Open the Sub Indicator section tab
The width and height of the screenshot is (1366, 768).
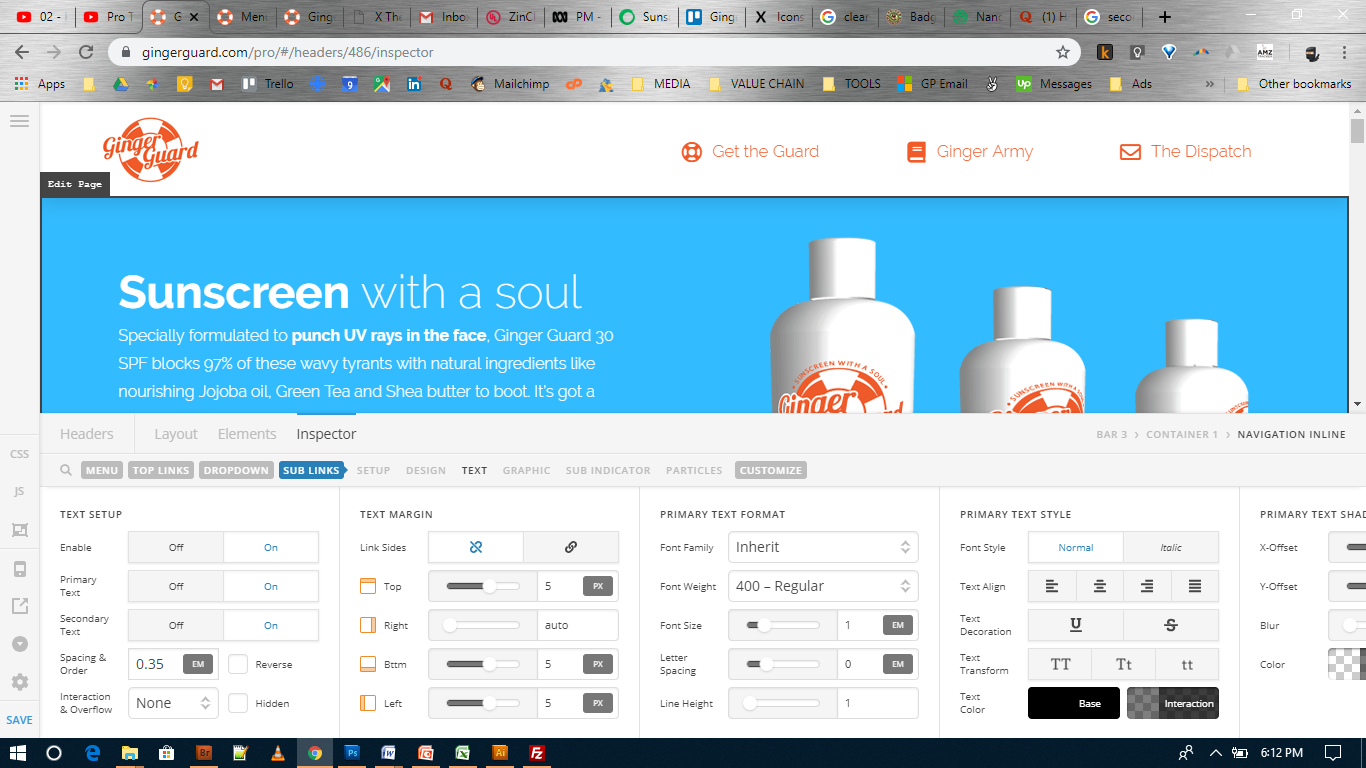(608, 470)
